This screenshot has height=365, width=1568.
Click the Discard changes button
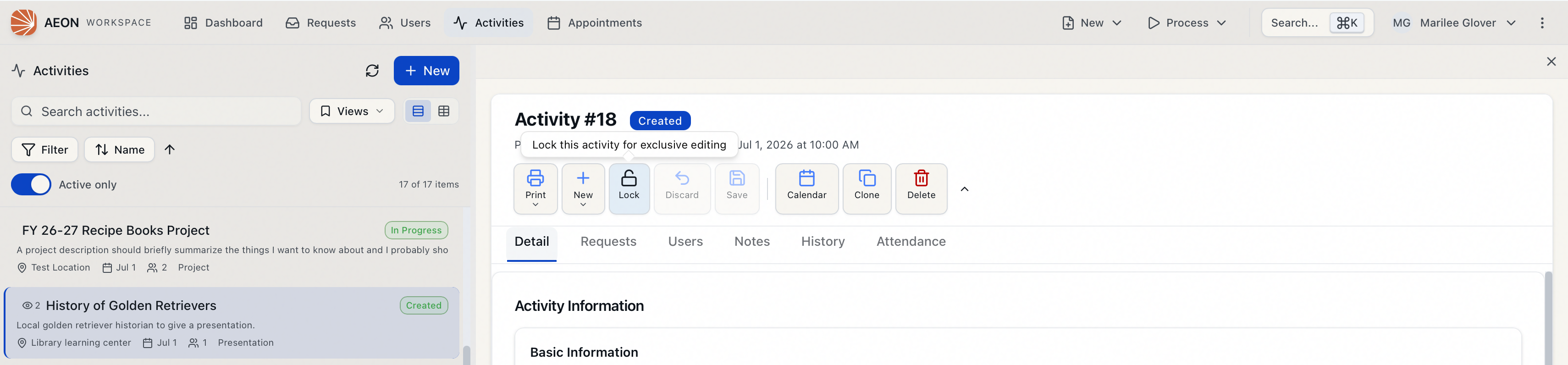pyautogui.click(x=682, y=188)
